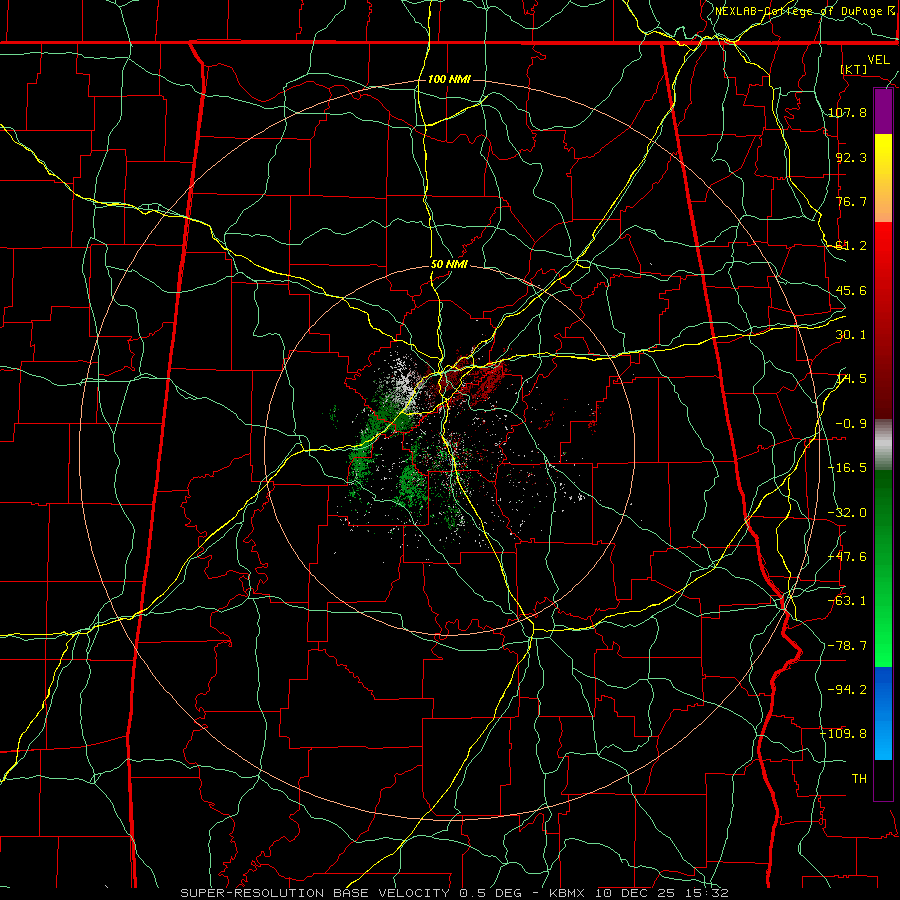
Task: Click the -63.1 velocity scale value
Action: pos(847,601)
